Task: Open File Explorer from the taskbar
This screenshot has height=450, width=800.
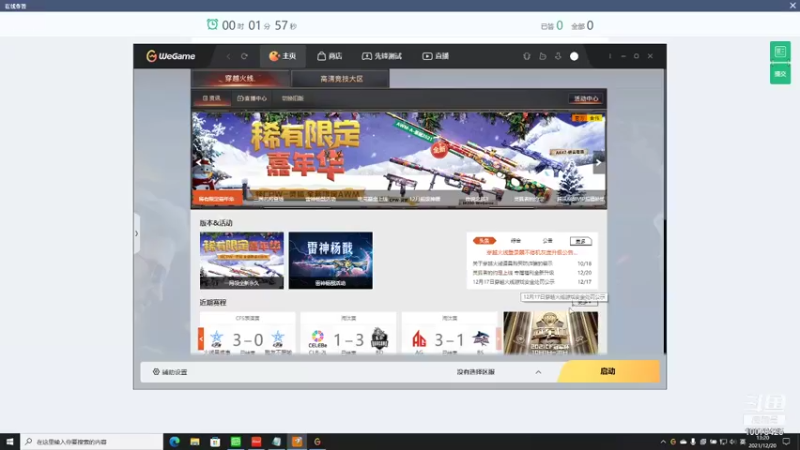Action: click(195, 442)
